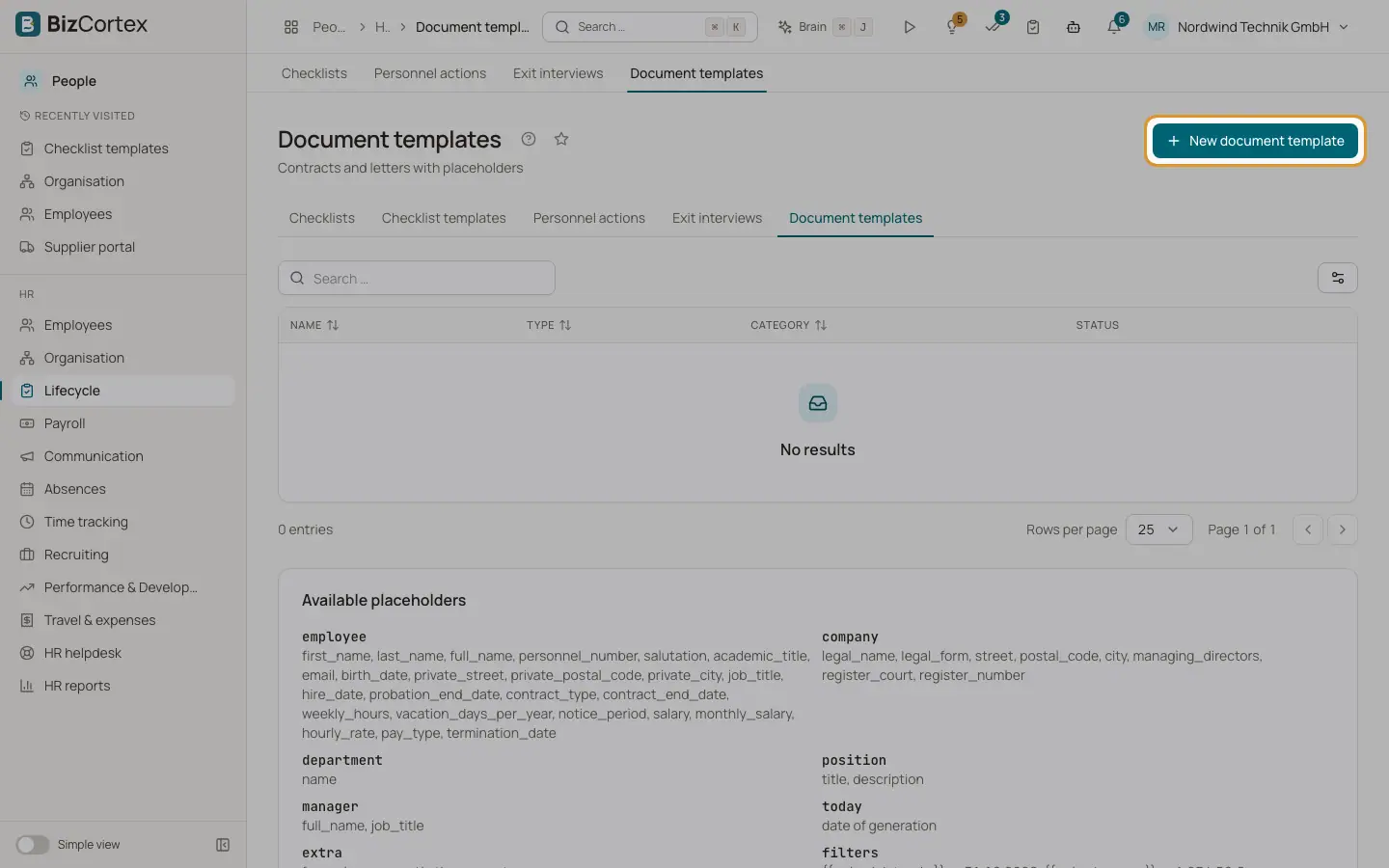Expand the Nordwind Technik GmbH account menu
The image size is (1389, 868).
click(1246, 27)
